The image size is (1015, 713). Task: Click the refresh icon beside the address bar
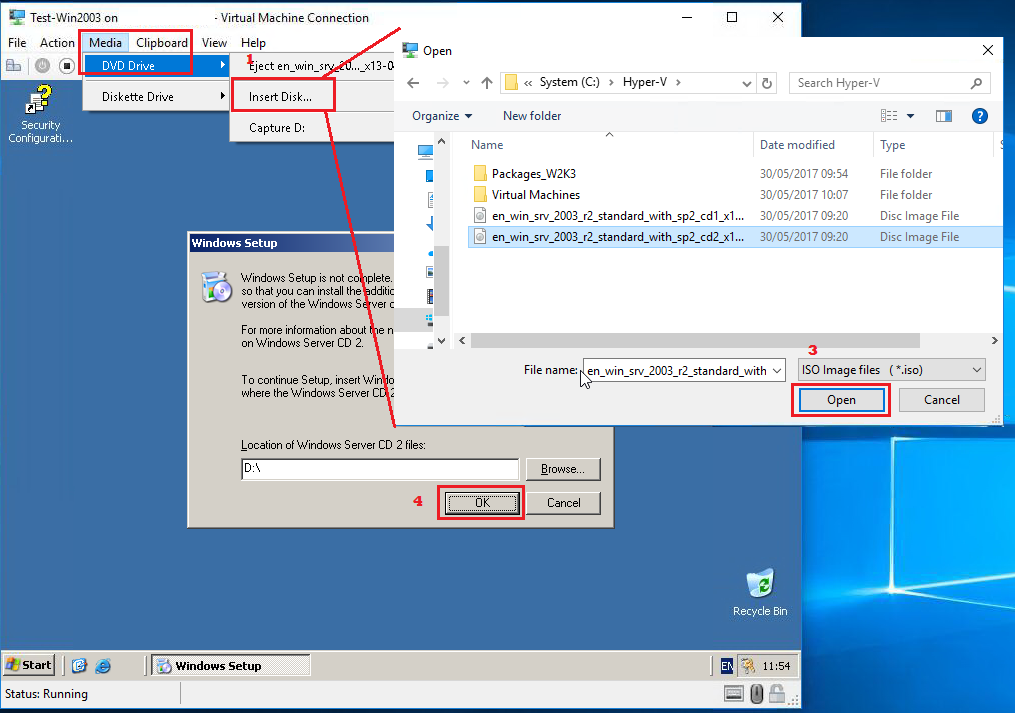pos(767,83)
